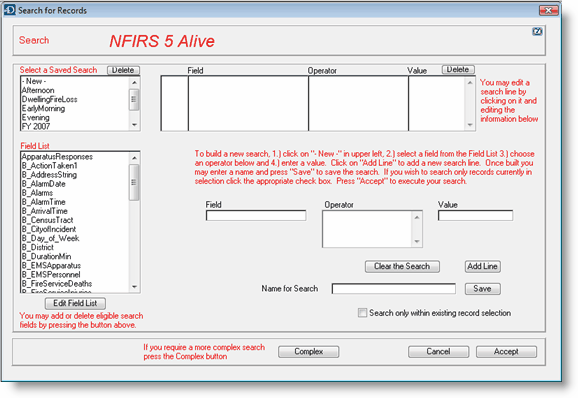The width and height of the screenshot is (578, 398).
Task: Select the DwellingFireLoss saved search
Action: [76, 100]
